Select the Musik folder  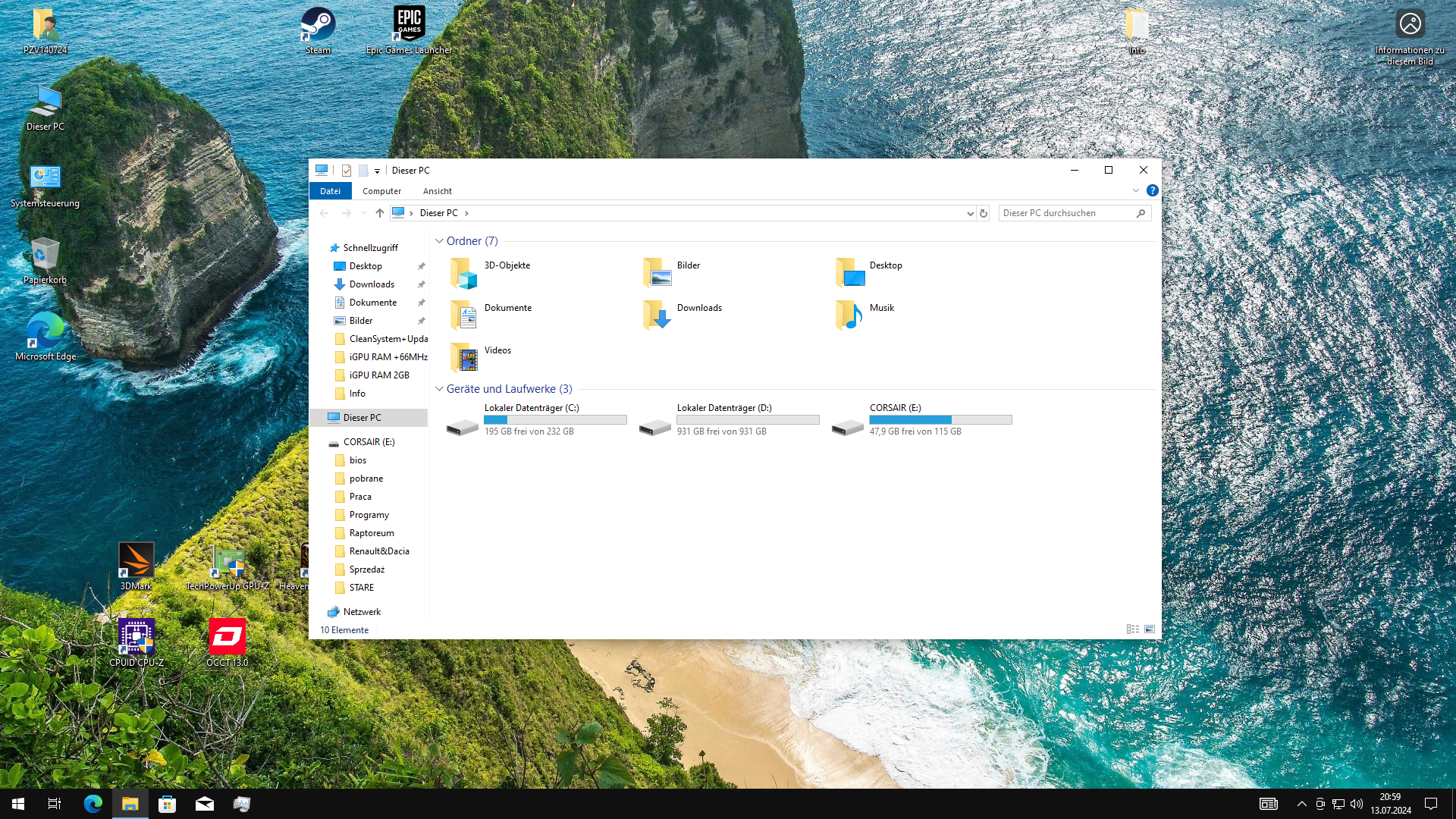[x=865, y=315]
